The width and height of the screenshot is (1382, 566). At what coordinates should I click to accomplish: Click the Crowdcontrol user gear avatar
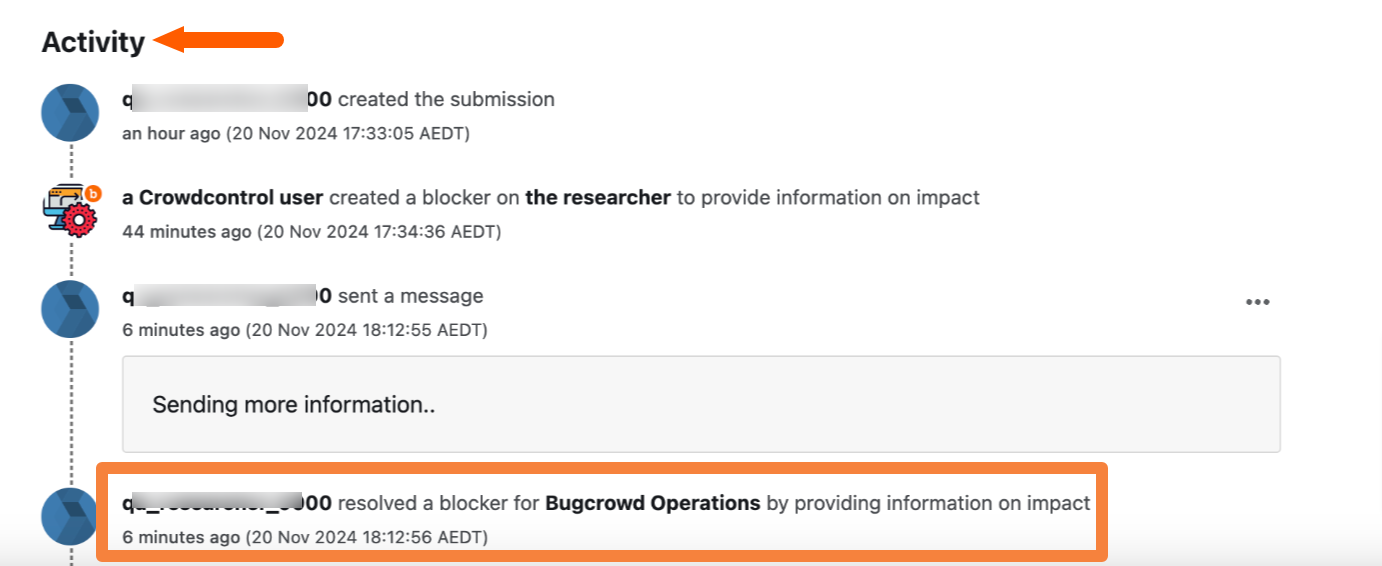pos(70,210)
